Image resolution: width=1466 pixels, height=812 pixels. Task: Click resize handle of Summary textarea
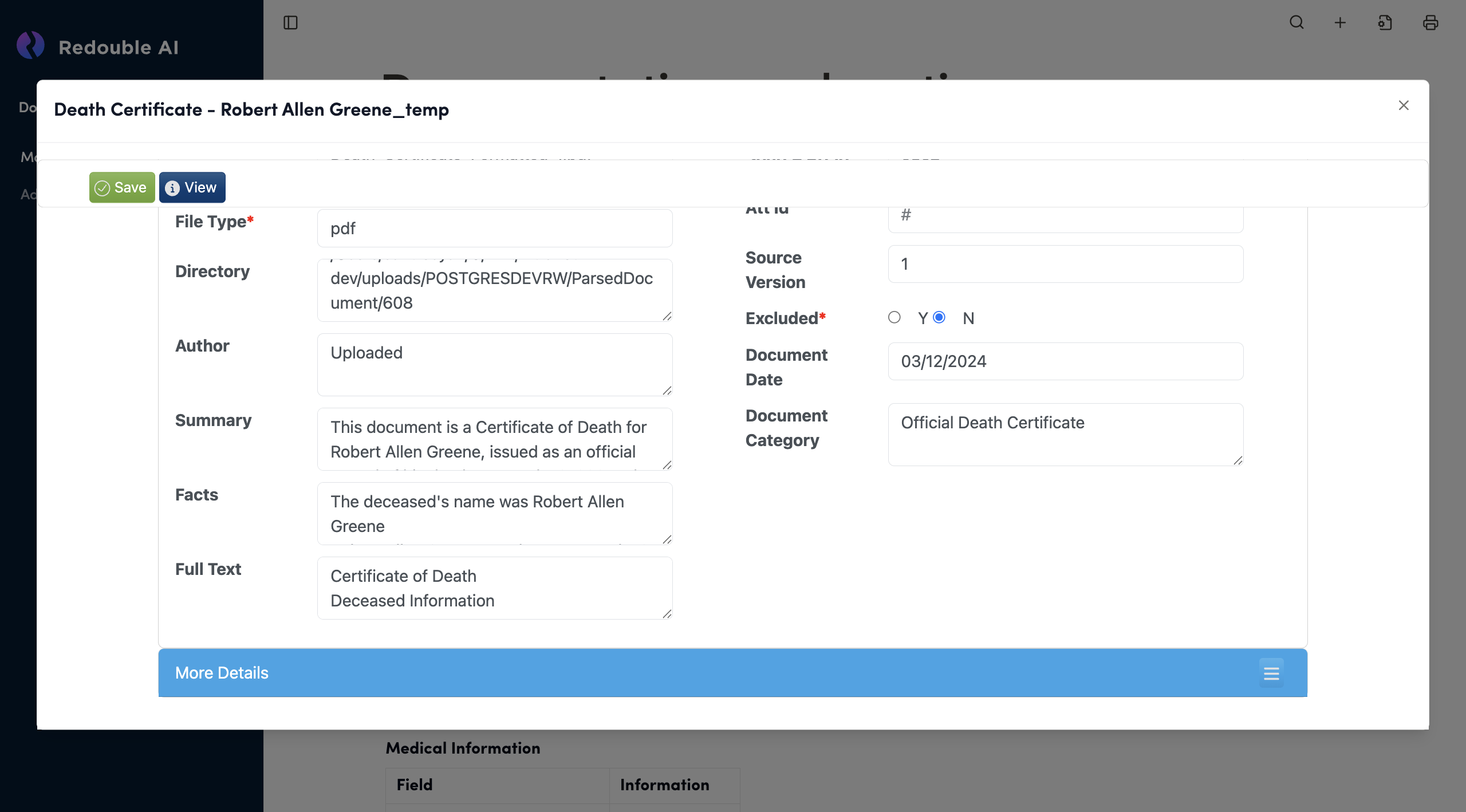667,465
